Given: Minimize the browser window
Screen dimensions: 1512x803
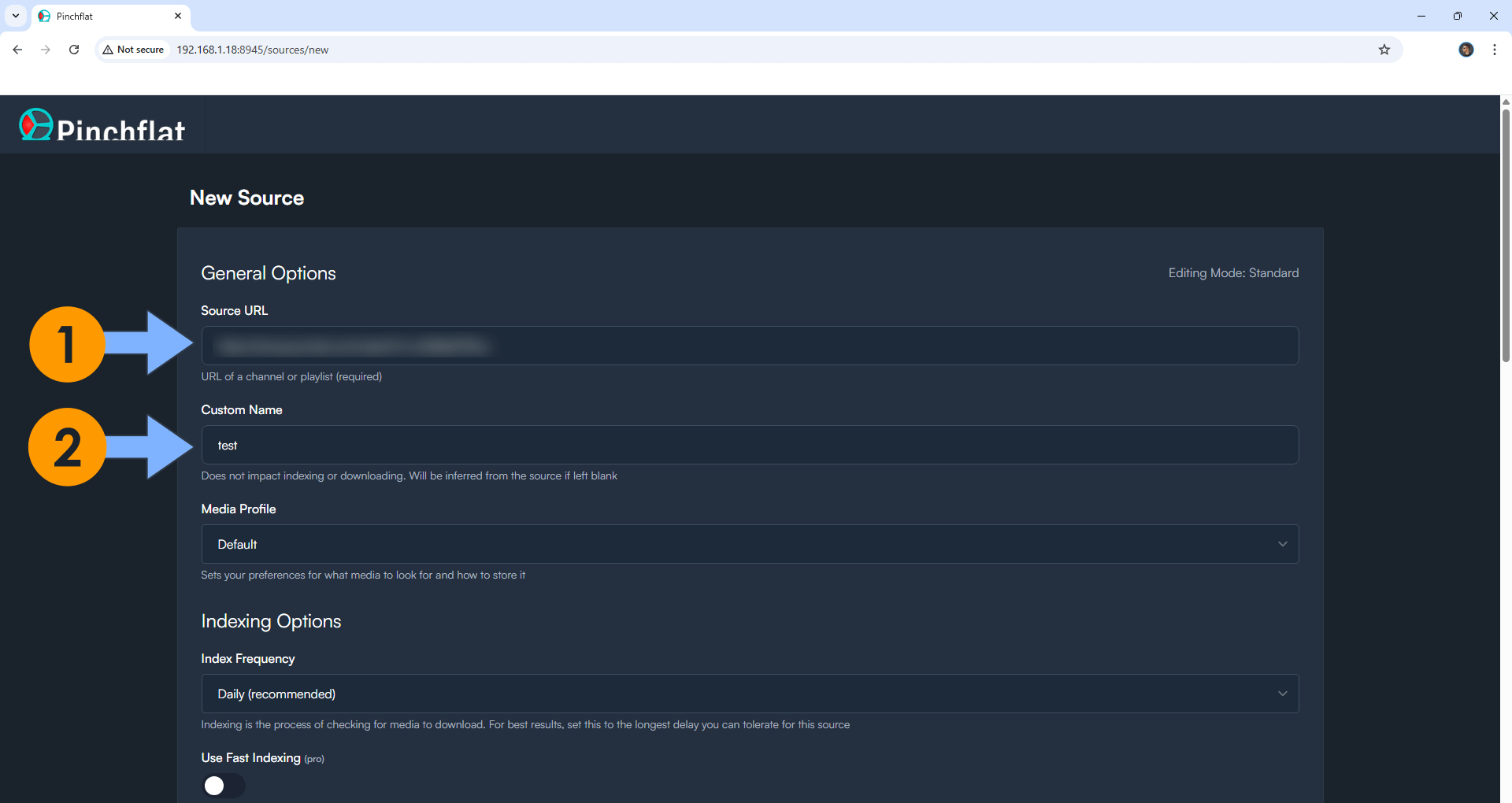Looking at the screenshot, I should 1421,16.
